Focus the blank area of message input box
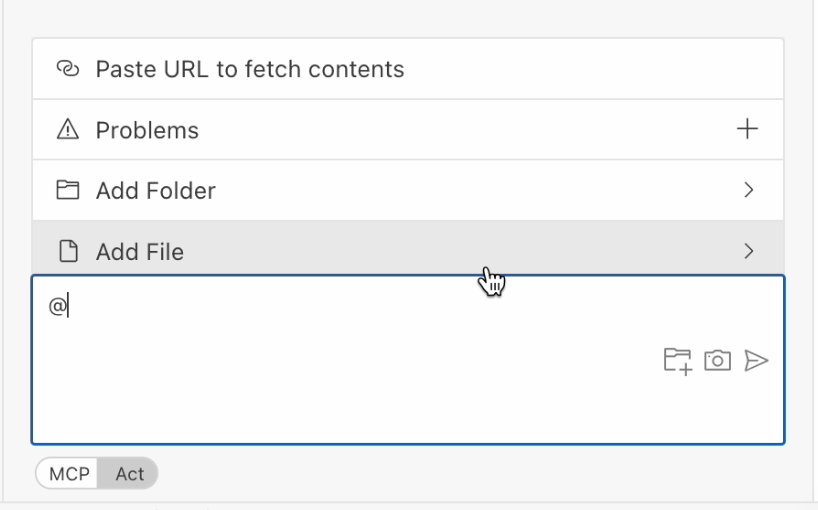 point(350,390)
